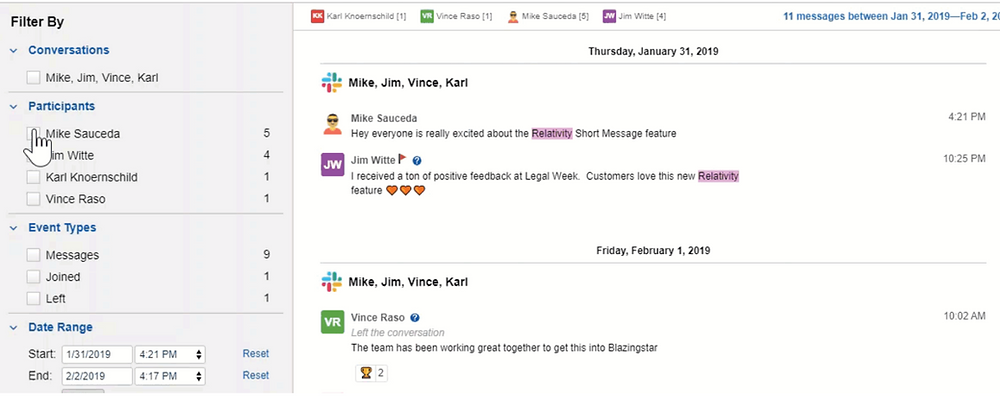Click the red KK Karl Knoernschild badge
The image size is (1000, 410).
click(x=318, y=16)
